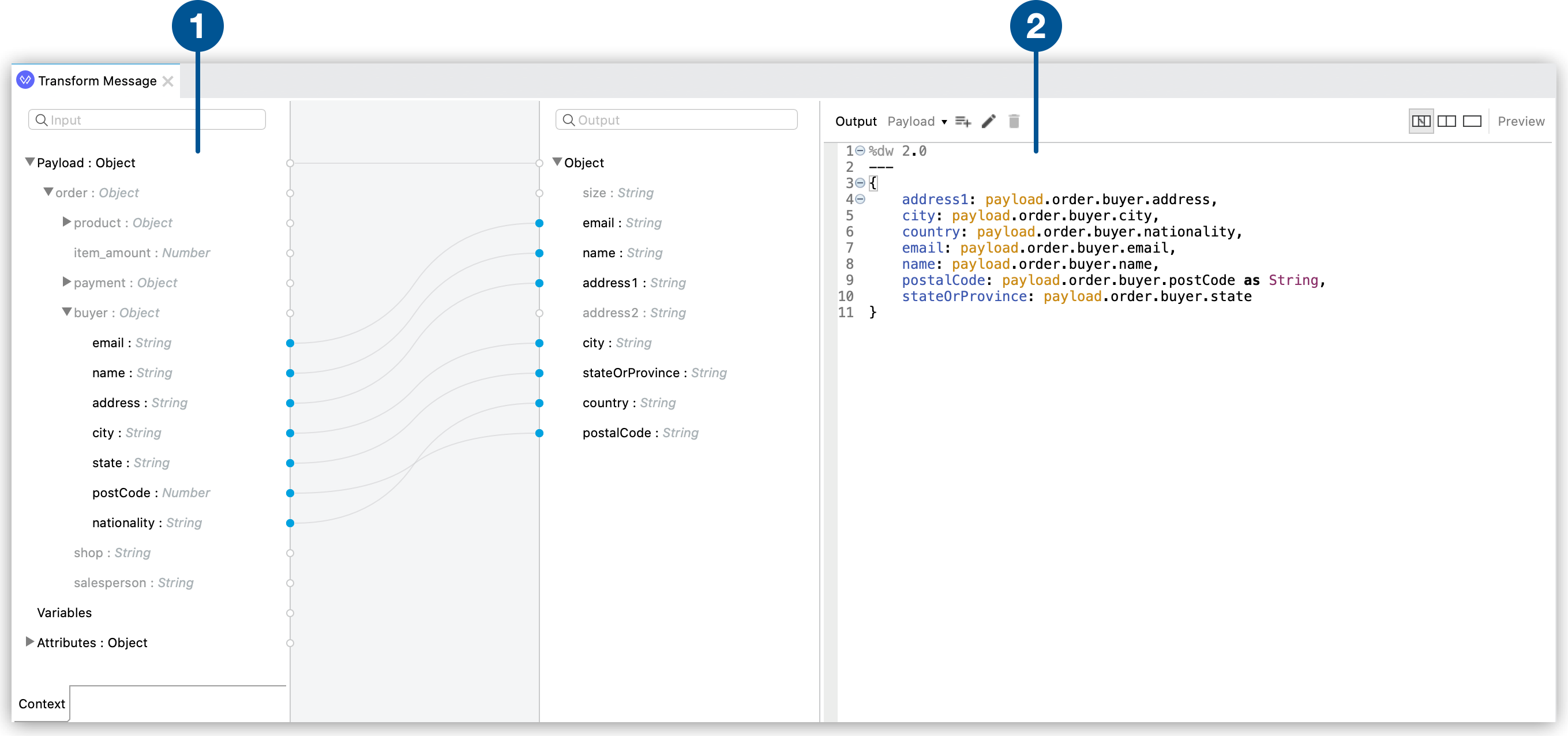Image resolution: width=1568 pixels, height=736 pixels.
Task: Select the two-column layout view icon
Action: tap(1447, 121)
